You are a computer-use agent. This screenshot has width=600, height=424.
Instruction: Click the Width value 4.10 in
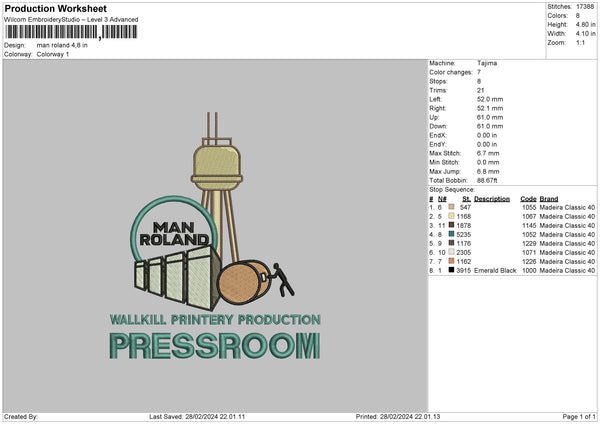[x=585, y=34]
